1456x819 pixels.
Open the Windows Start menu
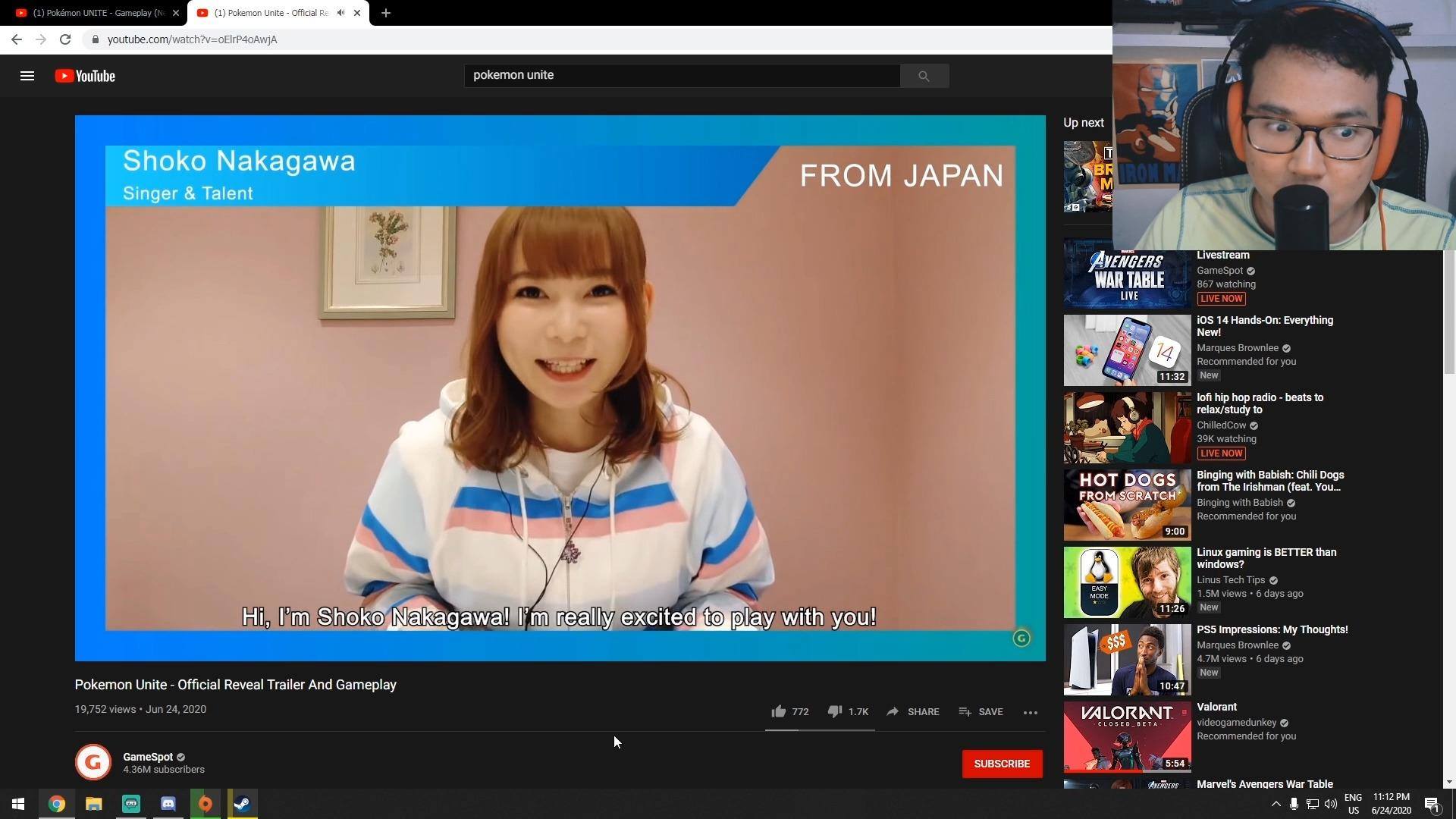18,804
